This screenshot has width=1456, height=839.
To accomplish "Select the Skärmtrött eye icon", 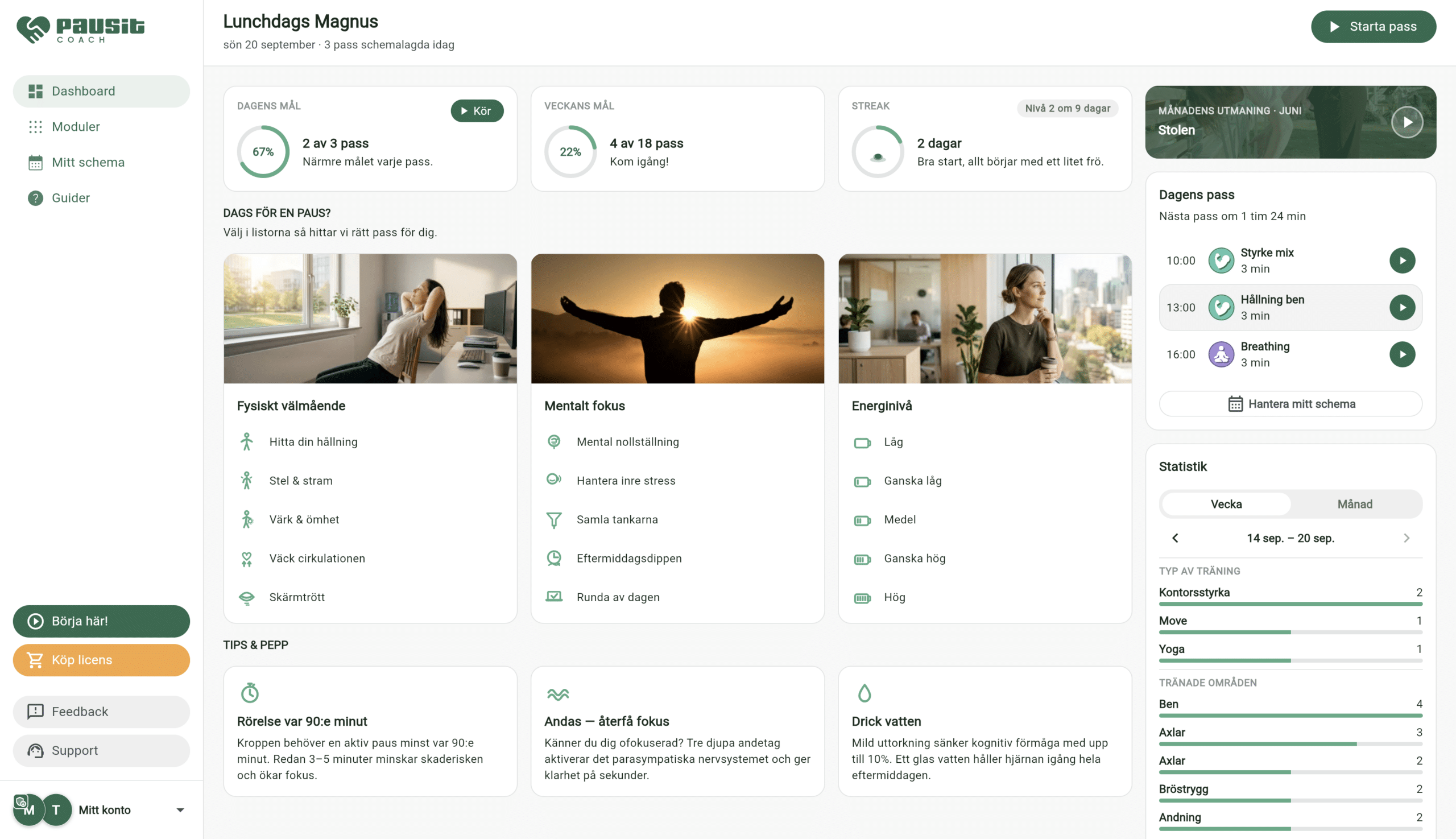I will (247, 598).
